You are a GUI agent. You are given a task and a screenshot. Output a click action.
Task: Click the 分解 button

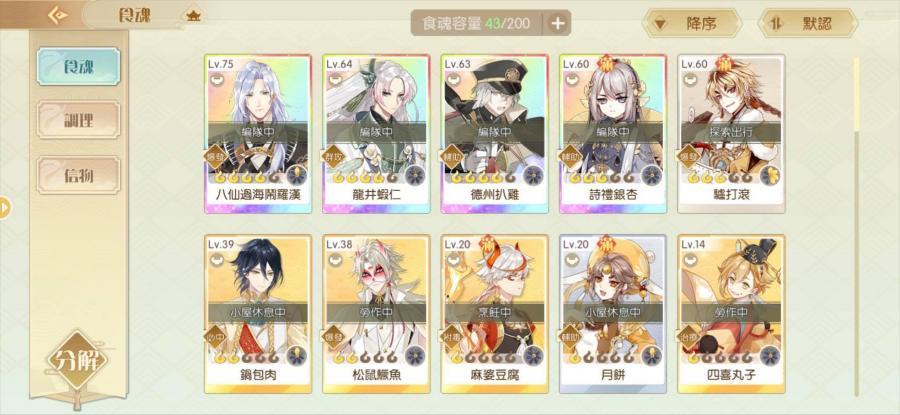pyautogui.click(x=77, y=360)
